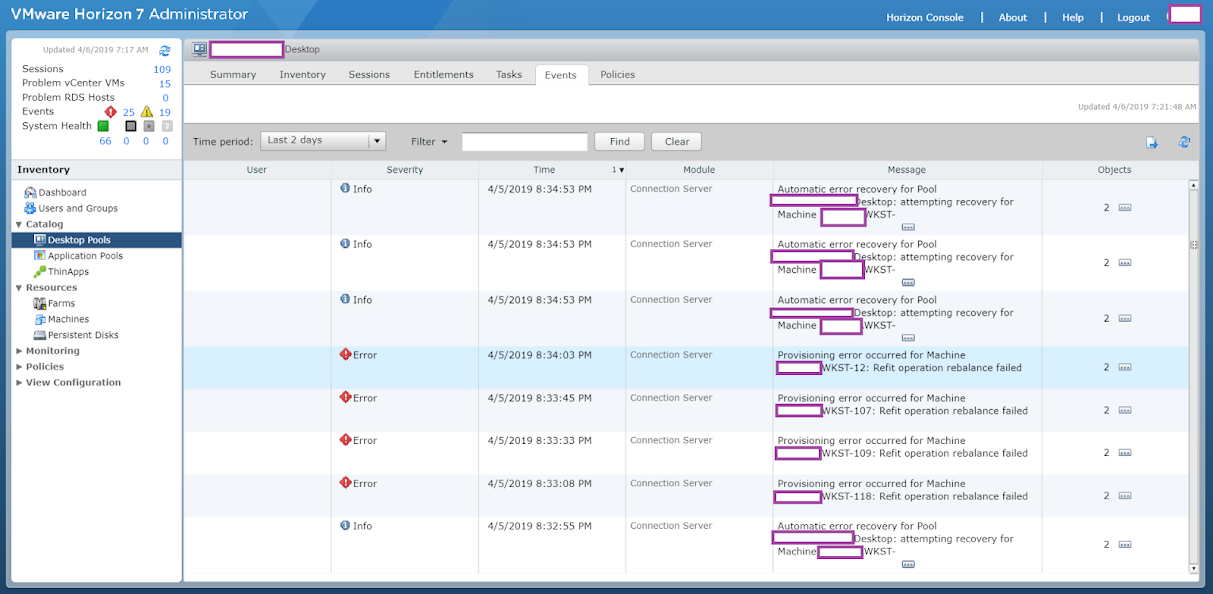Switch to the Inventory tab

(x=302, y=74)
